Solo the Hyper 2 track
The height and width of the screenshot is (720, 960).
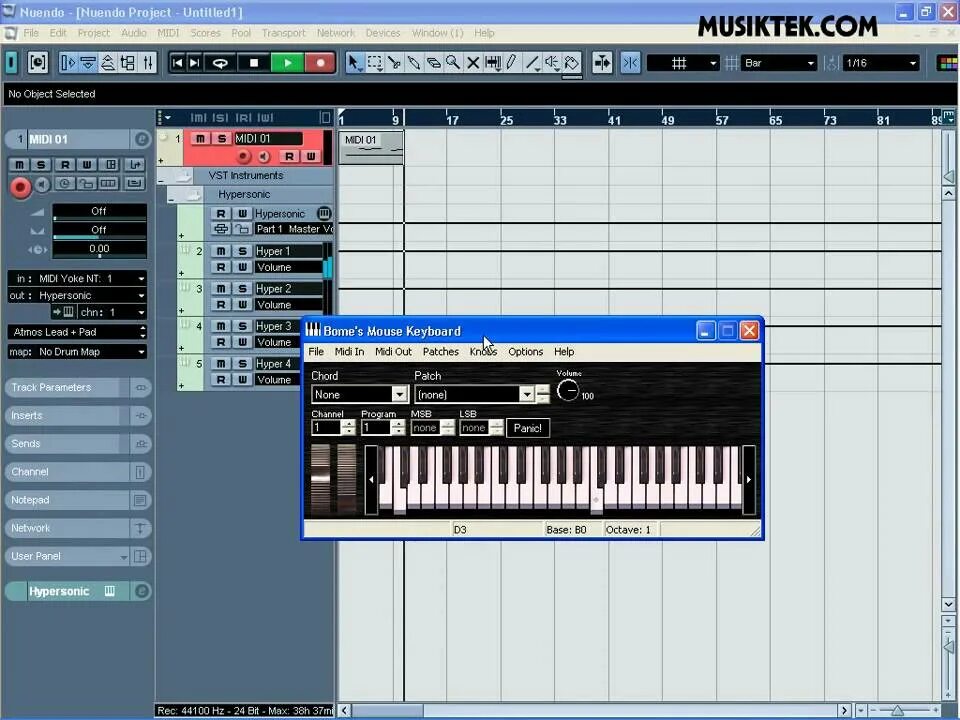[242, 288]
